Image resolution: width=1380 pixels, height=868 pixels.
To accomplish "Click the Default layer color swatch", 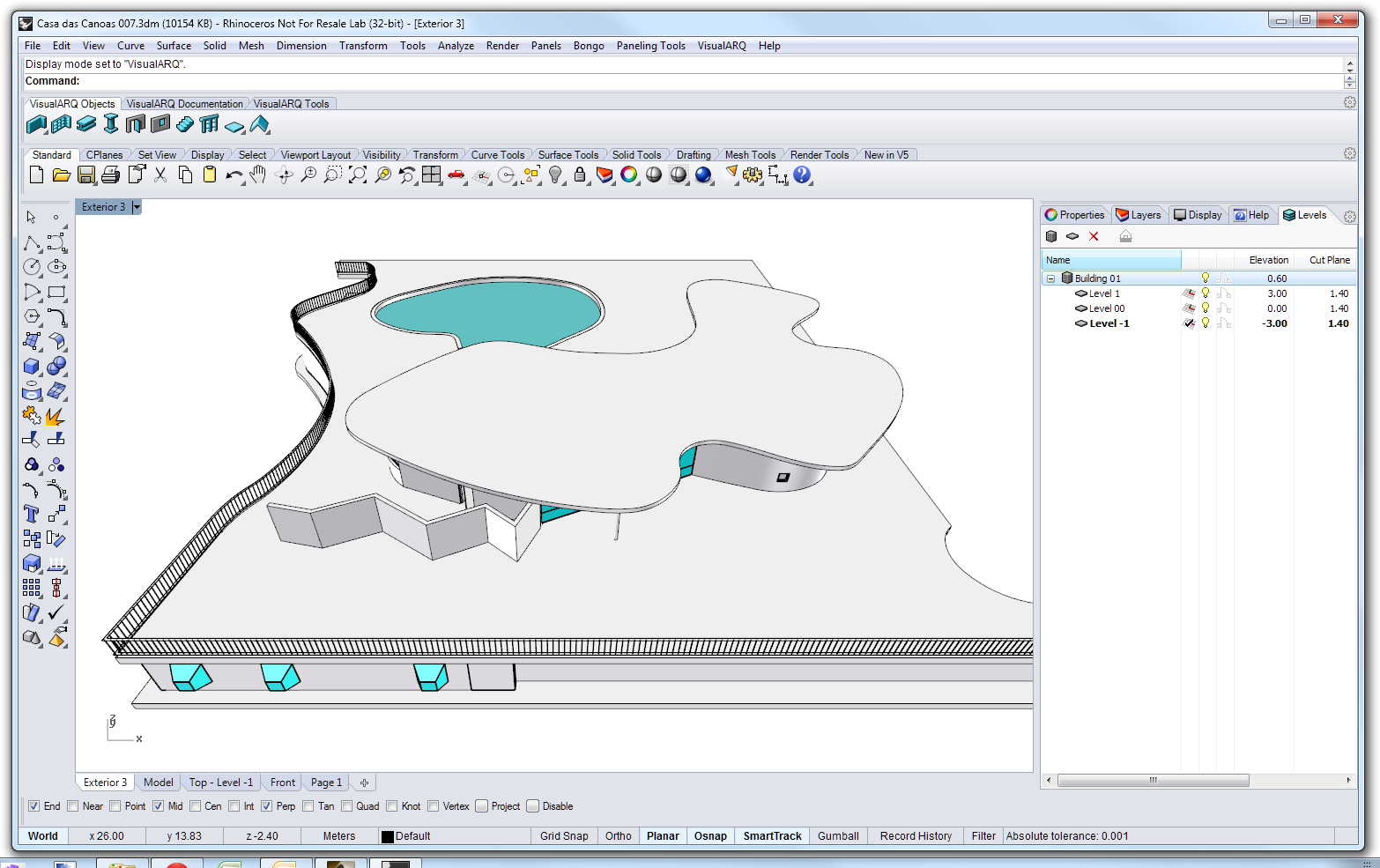I will 387,836.
